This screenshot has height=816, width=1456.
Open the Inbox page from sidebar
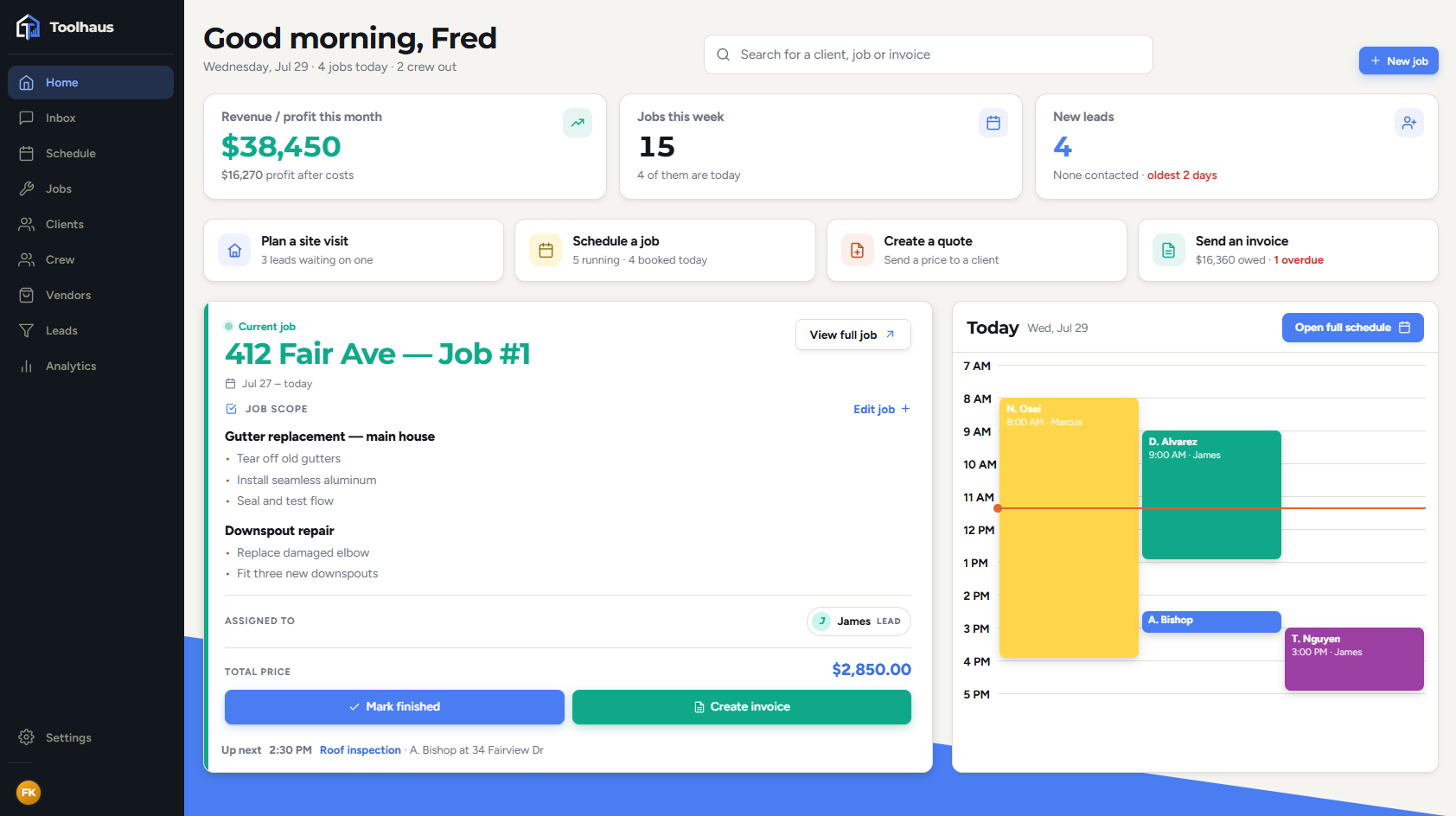(x=91, y=118)
